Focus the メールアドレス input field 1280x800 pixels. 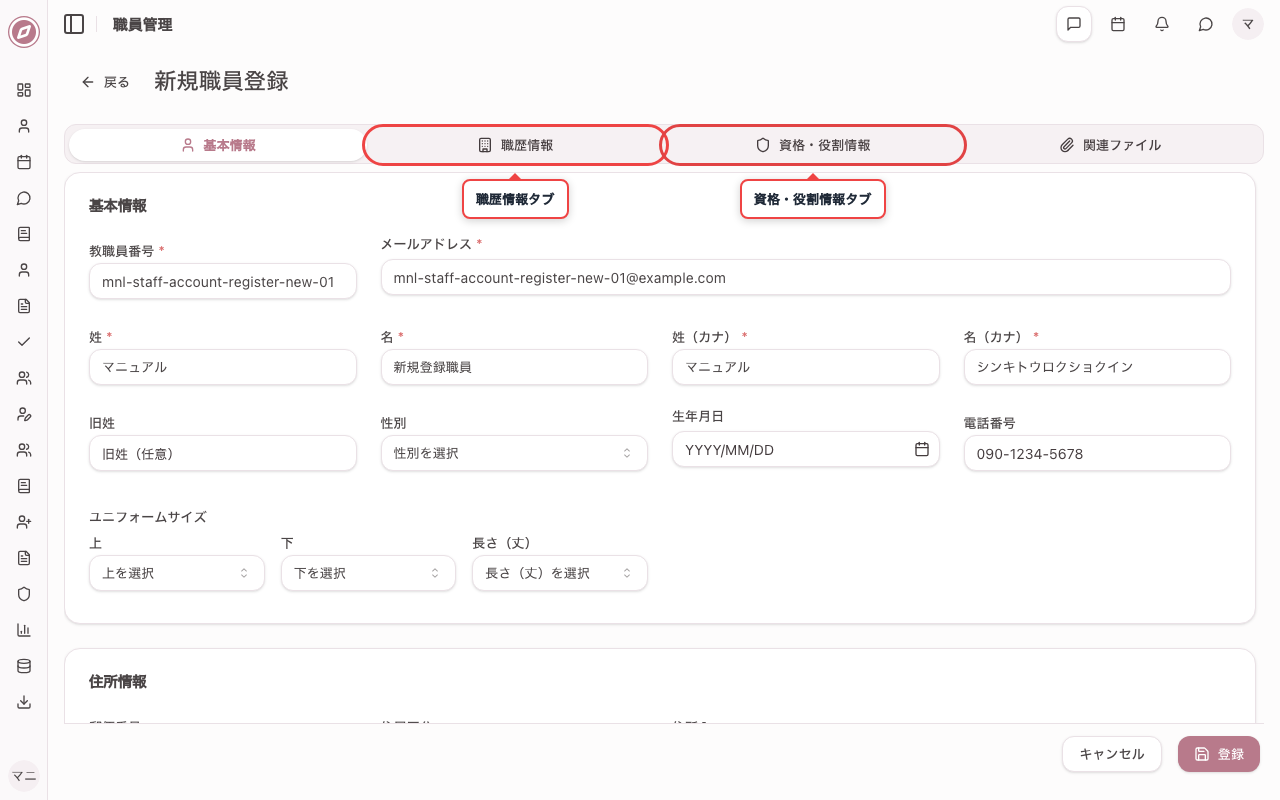(x=806, y=278)
